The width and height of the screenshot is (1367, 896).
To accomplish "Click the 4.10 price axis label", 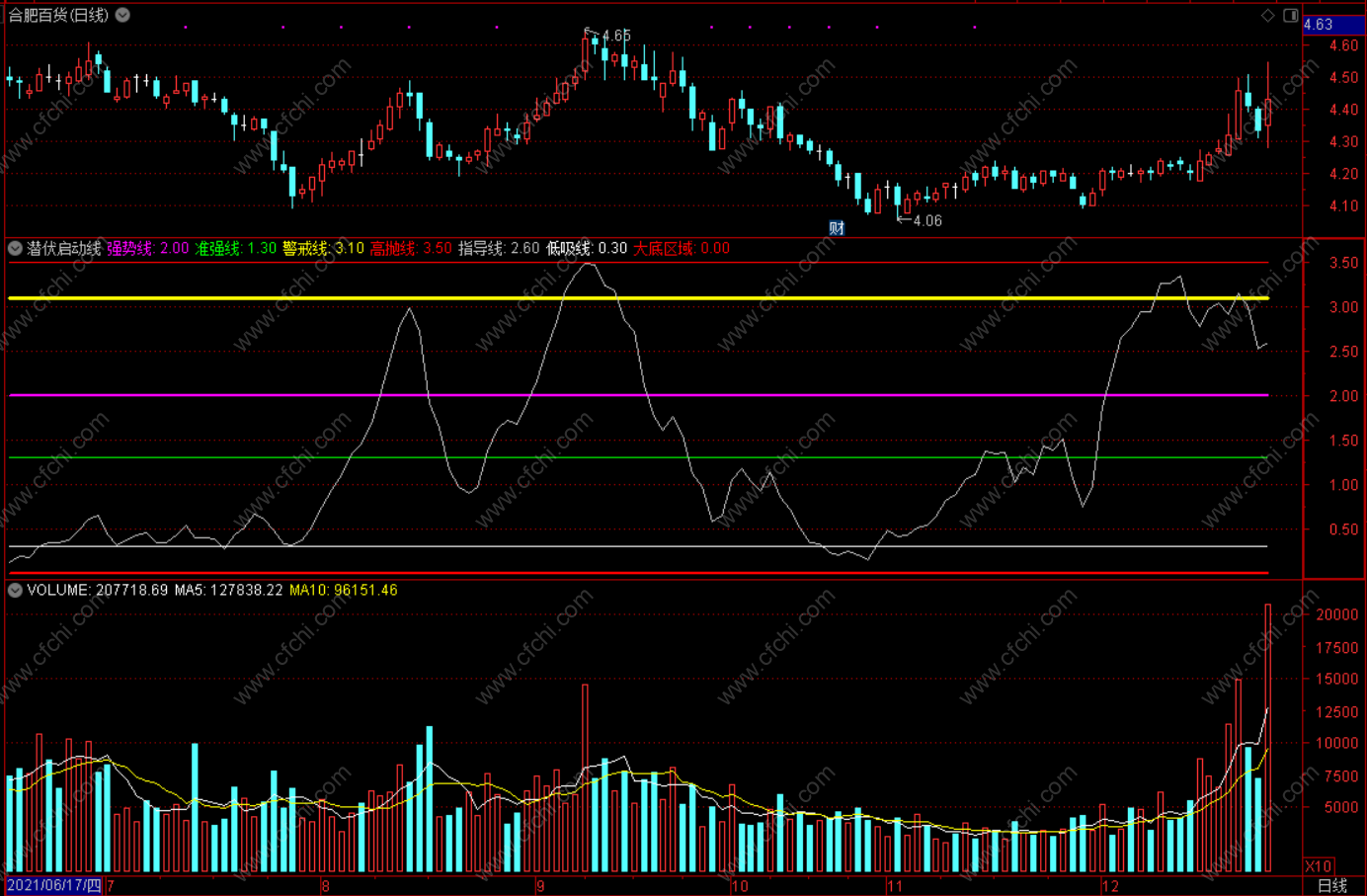I will coord(1343,206).
